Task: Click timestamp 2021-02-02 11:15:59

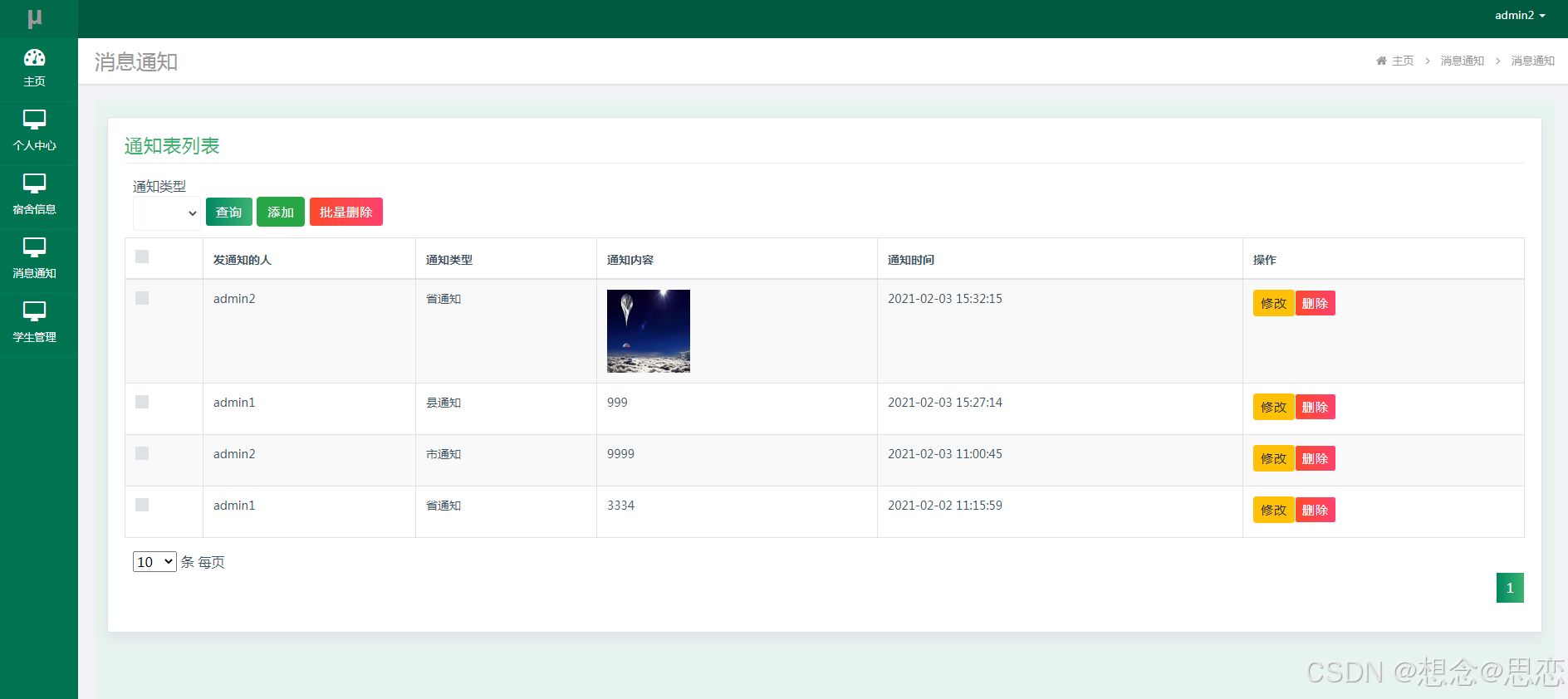Action: [945, 506]
